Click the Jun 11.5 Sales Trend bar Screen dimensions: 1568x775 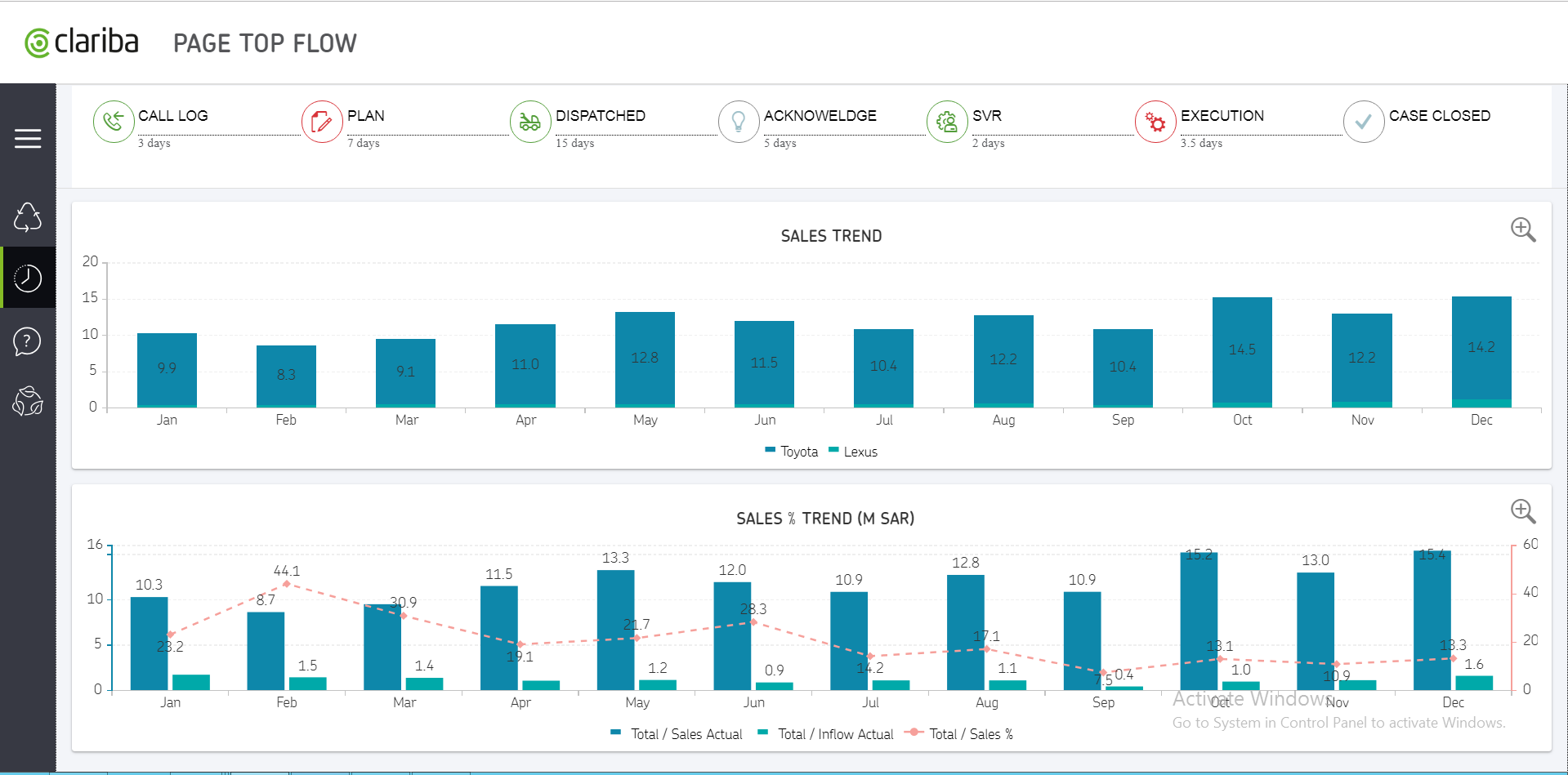click(764, 363)
